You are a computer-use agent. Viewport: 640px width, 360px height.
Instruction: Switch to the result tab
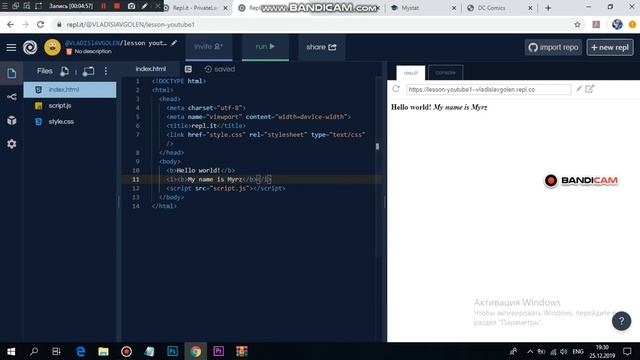pos(411,73)
